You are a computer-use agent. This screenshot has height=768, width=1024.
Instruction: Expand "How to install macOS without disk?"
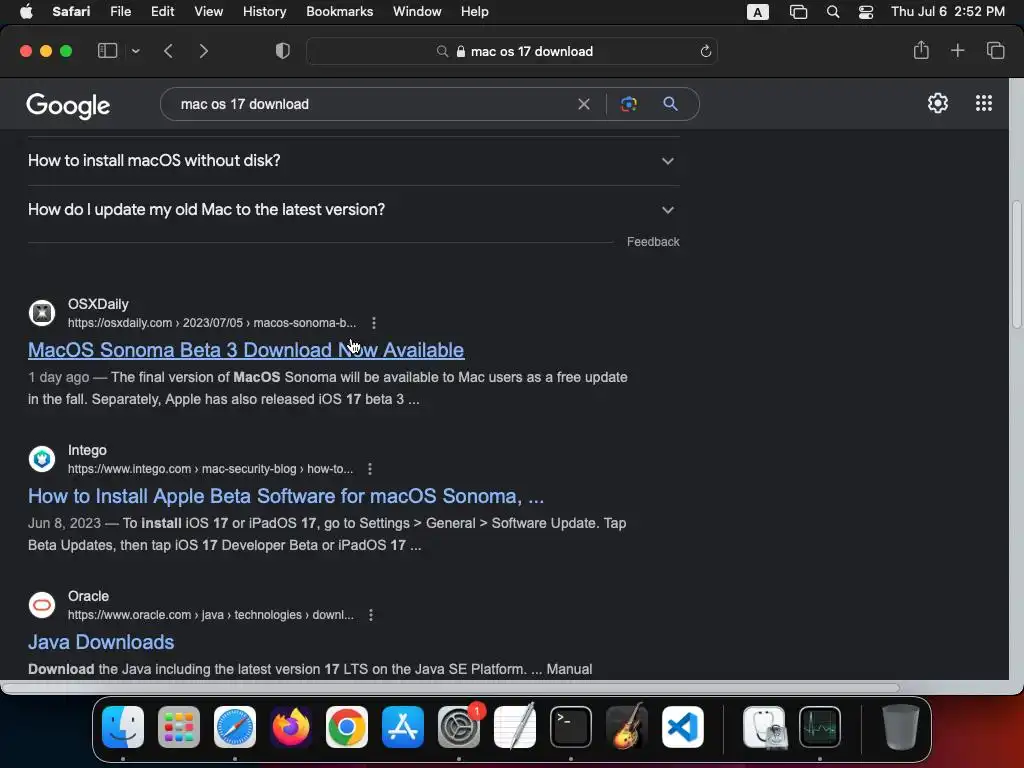(x=353, y=161)
